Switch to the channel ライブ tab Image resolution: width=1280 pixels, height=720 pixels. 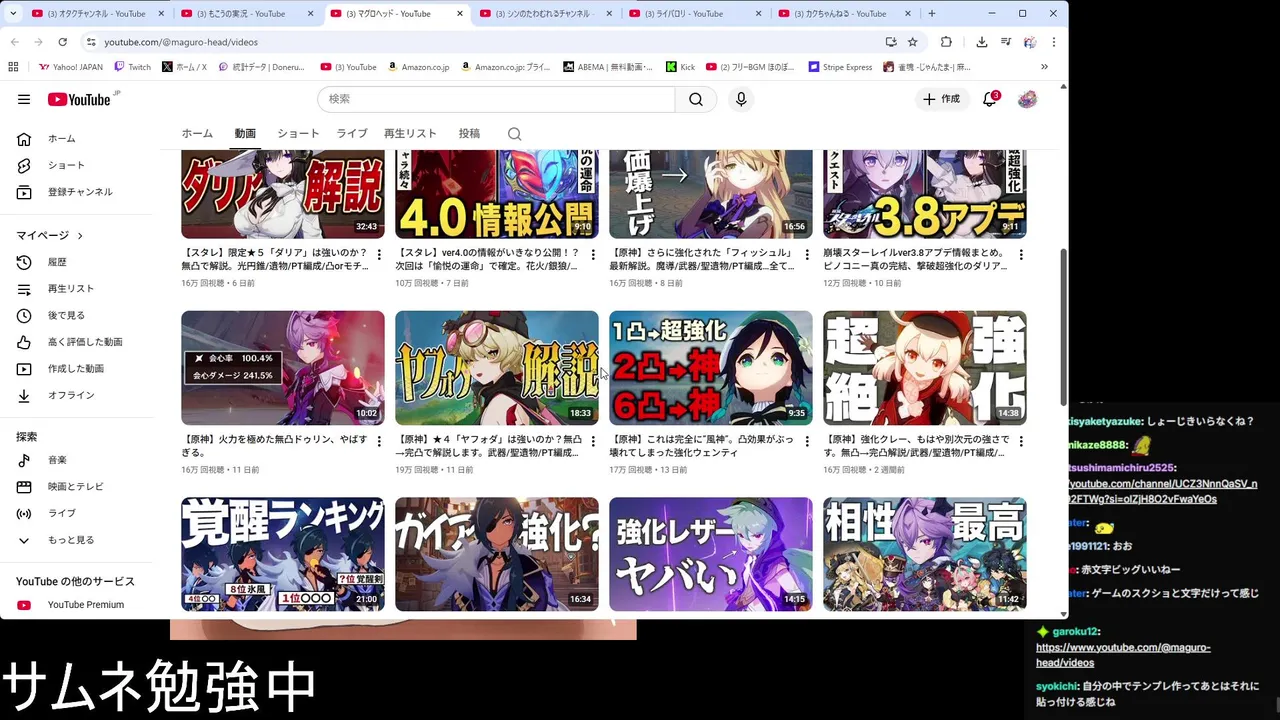click(352, 133)
